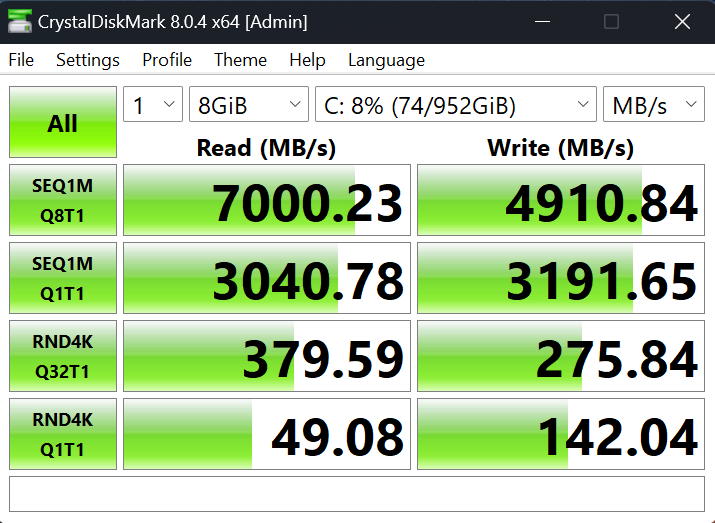This screenshot has height=523, width=715.
Task: Open the Profile menu
Action: [167, 60]
